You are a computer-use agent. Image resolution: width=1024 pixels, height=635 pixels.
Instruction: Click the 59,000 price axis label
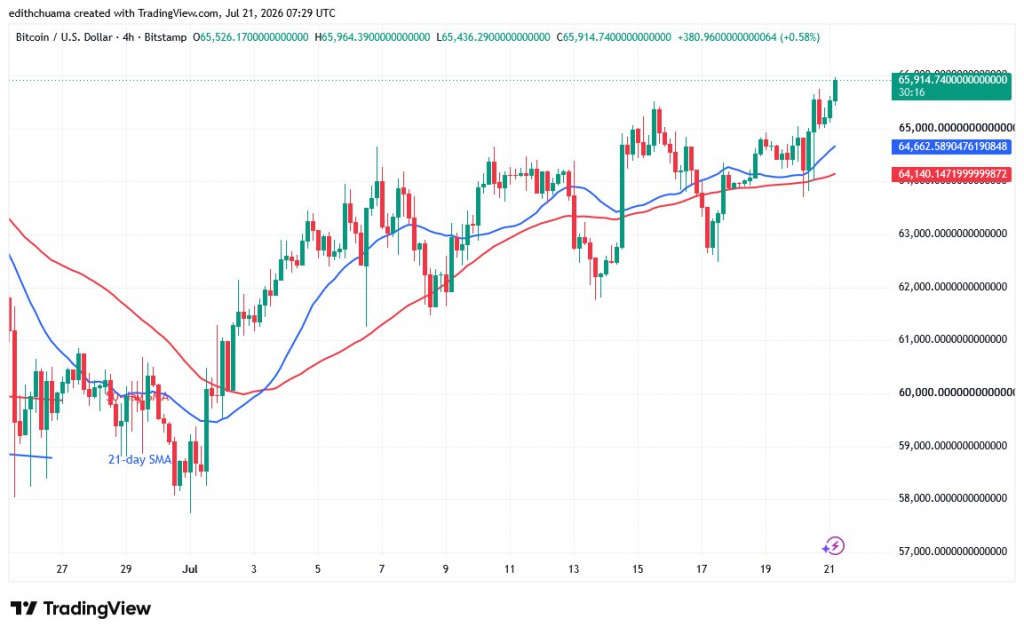953,446
